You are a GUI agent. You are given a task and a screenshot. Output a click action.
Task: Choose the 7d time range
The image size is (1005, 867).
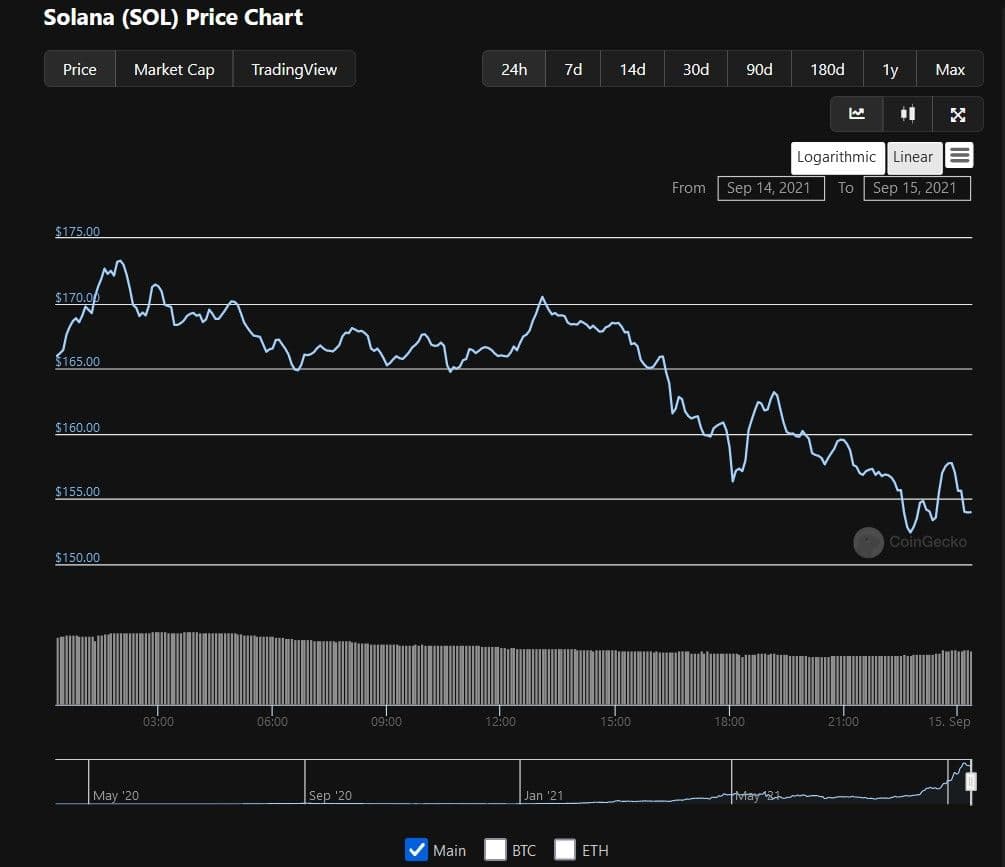click(x=573, y=69)
